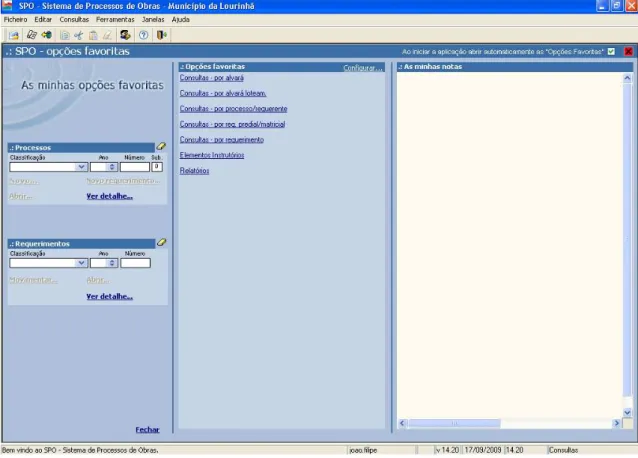Click Consultas in the status bar
Viewport: 638px width, 458px height.
tap(564, 450)
